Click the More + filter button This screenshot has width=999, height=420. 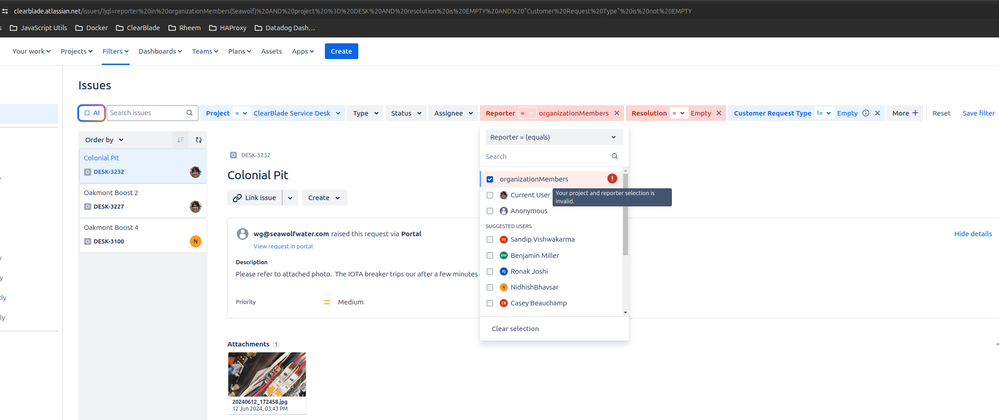click(x=905, y=113)
